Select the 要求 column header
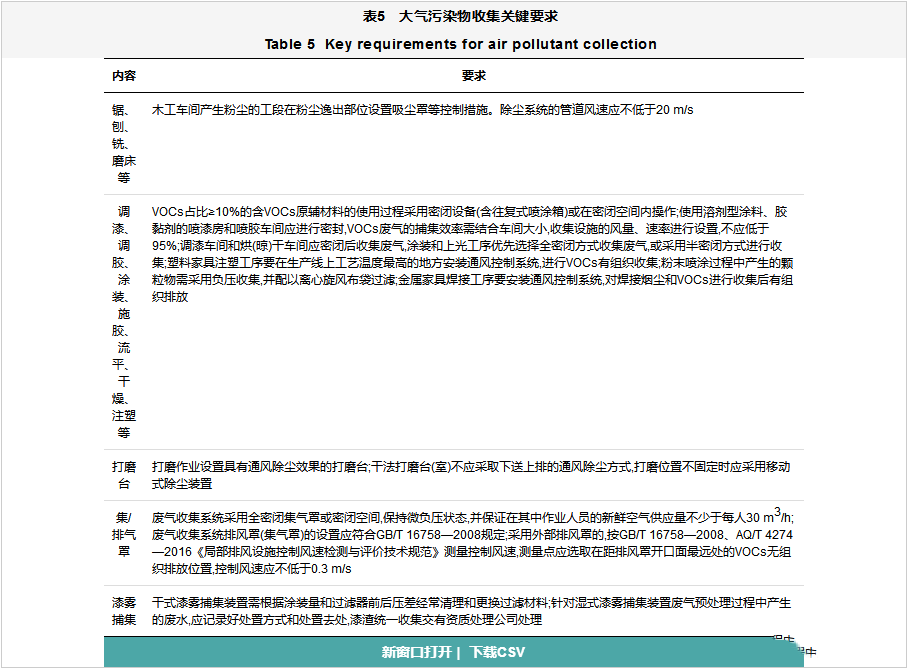The width and height of the screenshot is (909, 669). click(x=473, y=76)
